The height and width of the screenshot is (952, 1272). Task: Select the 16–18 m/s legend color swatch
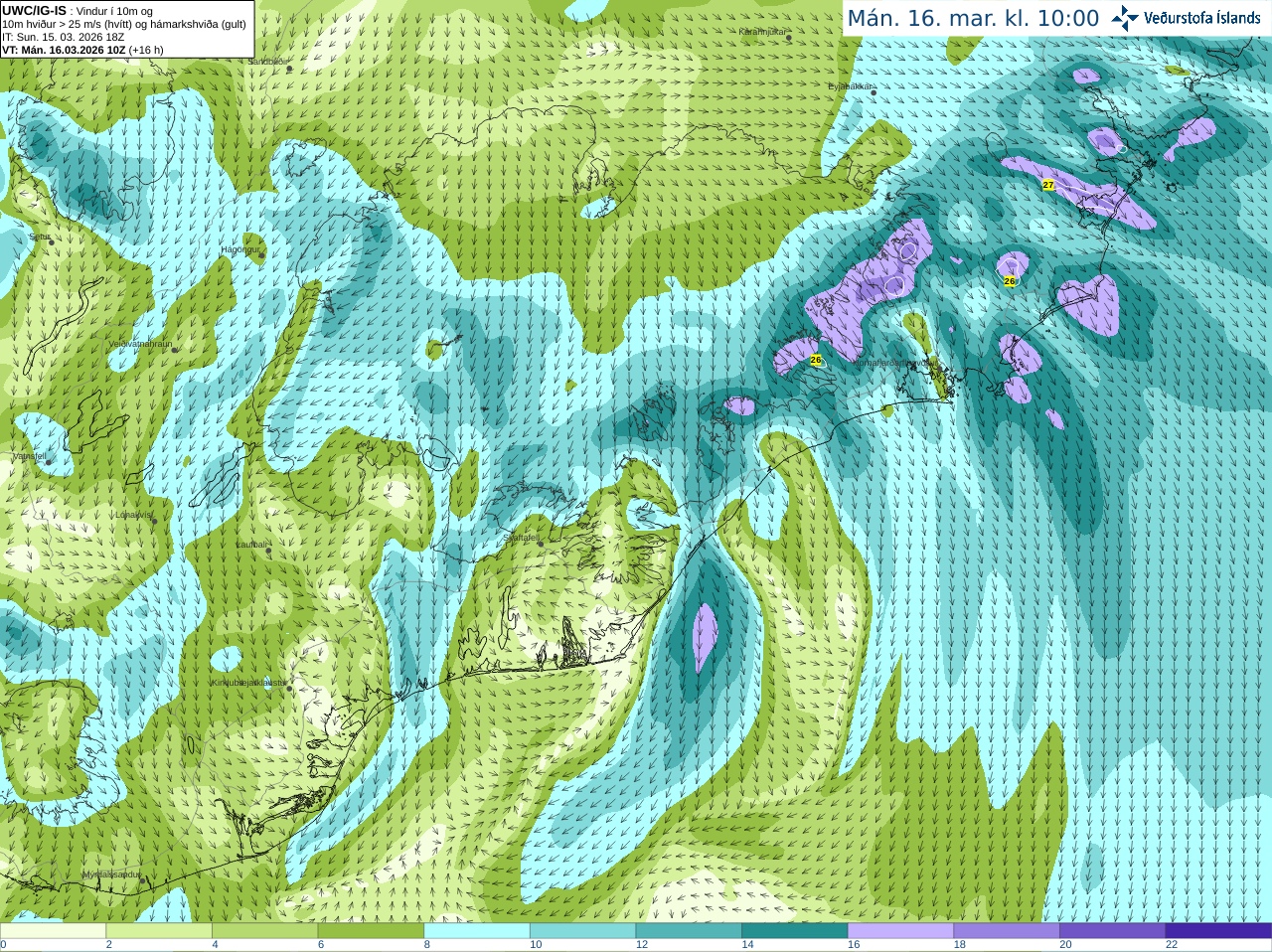pyautogui.click(x=900, y=931)
